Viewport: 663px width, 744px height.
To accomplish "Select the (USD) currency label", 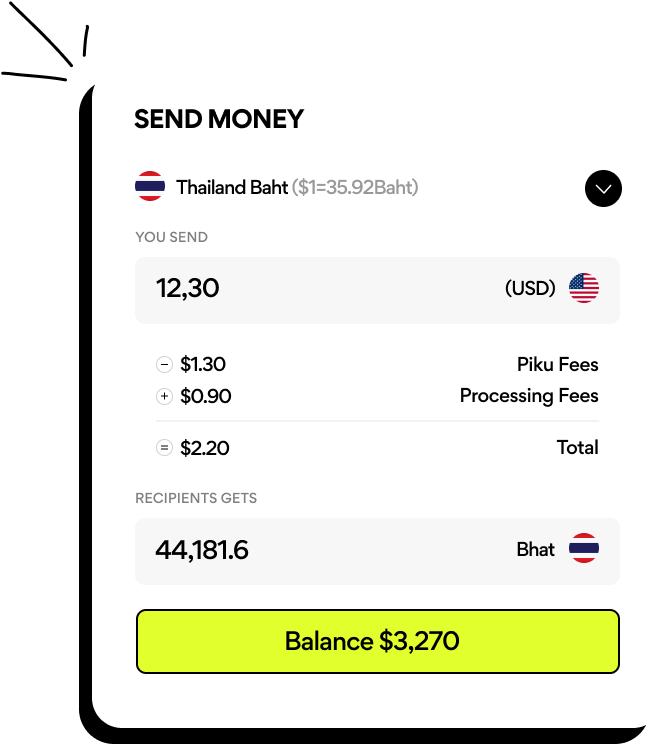I will tap(530, 289).
